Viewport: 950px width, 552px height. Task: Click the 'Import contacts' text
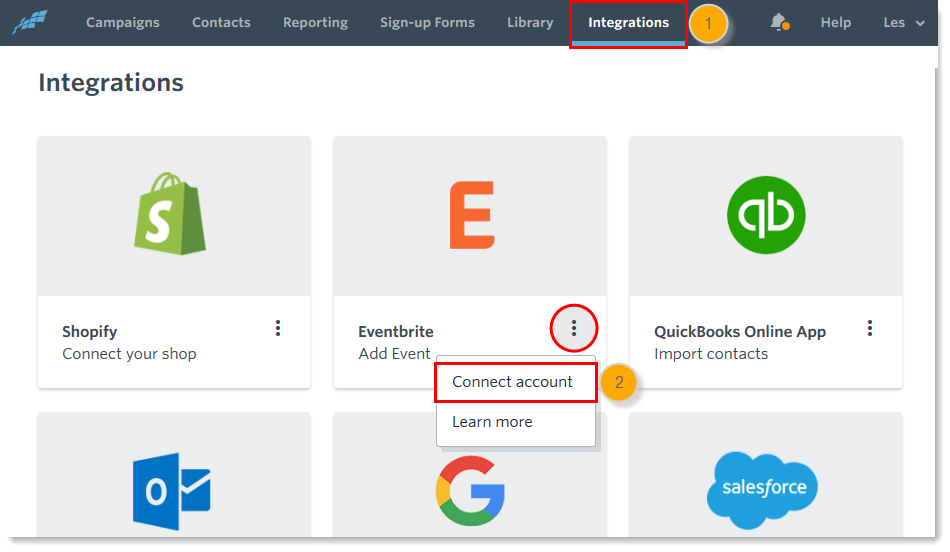711,354
